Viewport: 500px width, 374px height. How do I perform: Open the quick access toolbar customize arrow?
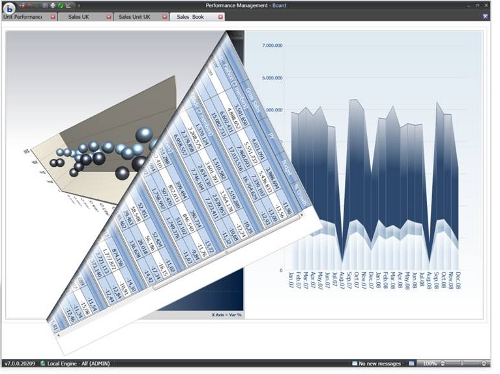pyautogui.click(x=79, y=6)
